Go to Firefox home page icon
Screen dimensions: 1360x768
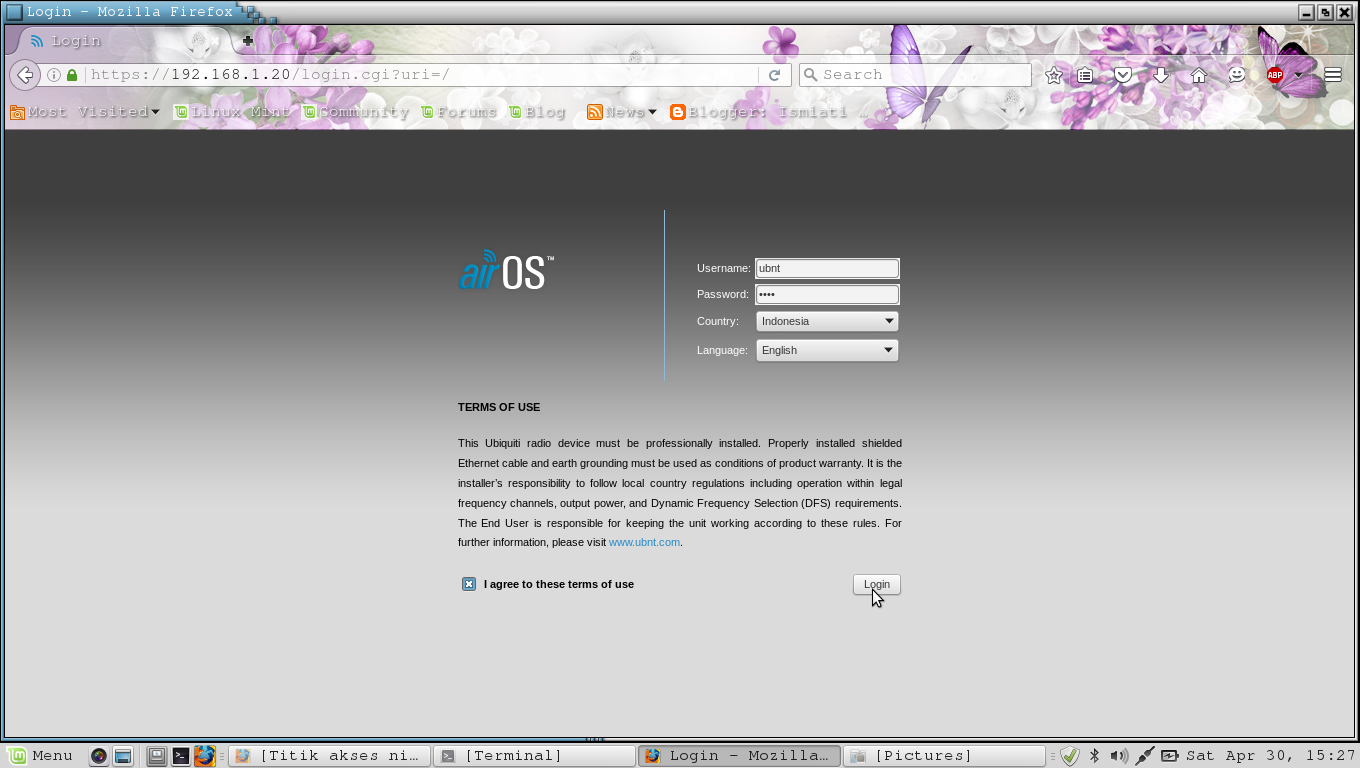pos(1199,75)
